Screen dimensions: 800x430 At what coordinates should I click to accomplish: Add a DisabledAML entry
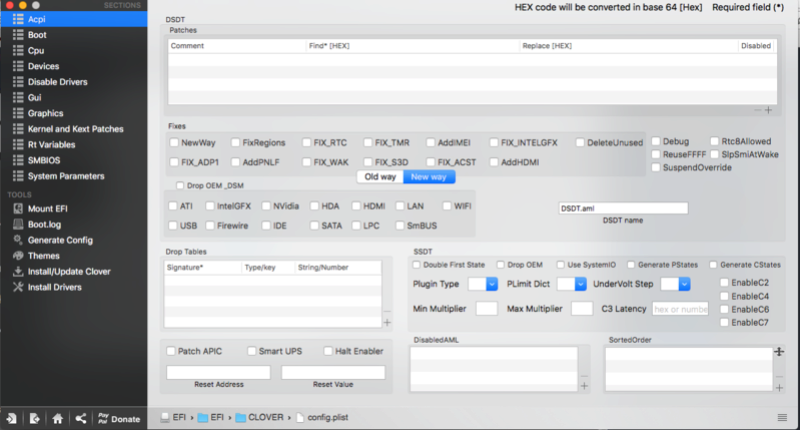(584, 386)
